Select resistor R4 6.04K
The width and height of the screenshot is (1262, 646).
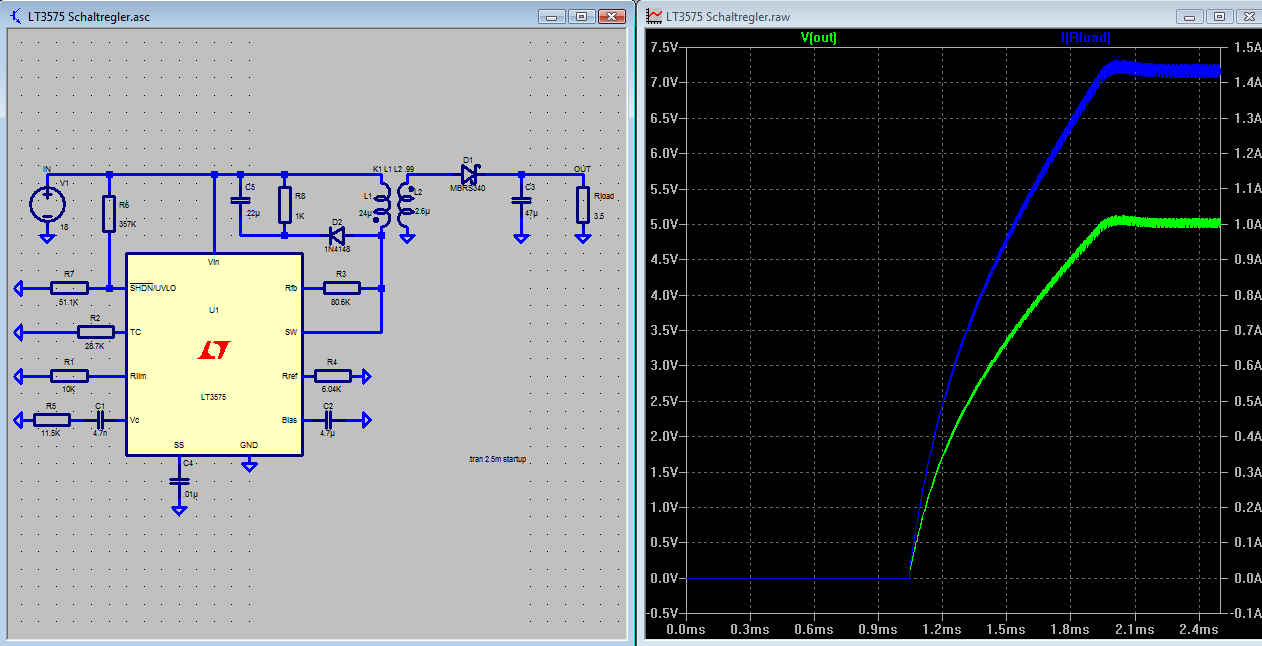pos(334,376)
